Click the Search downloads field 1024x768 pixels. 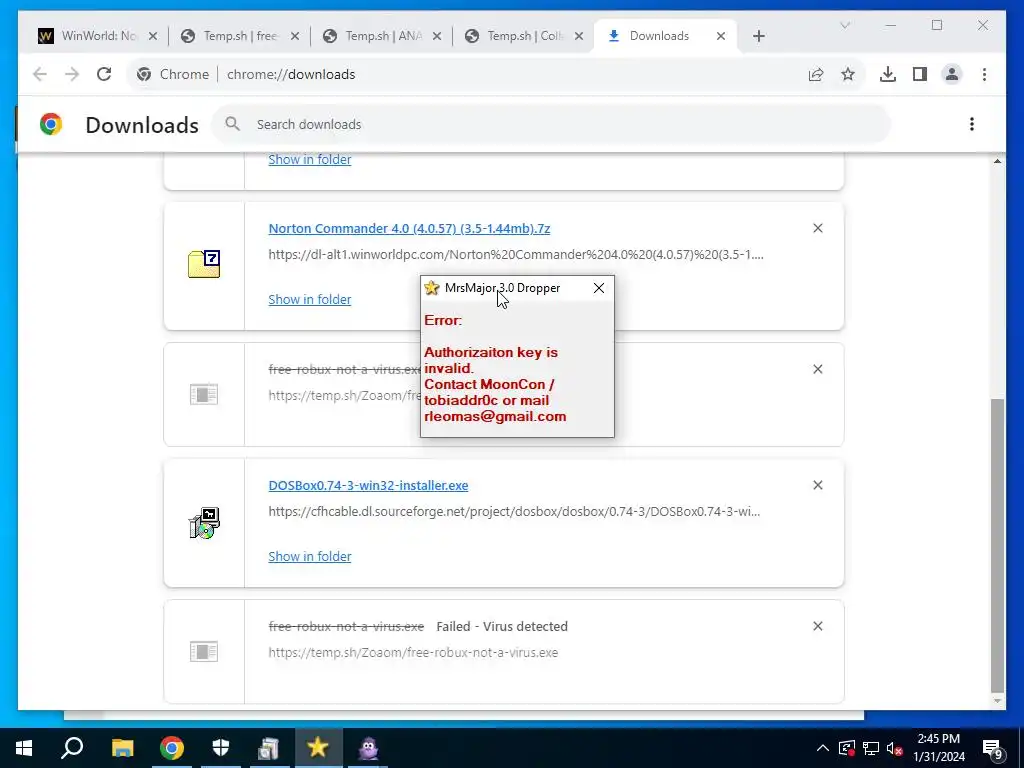(551, 124)
